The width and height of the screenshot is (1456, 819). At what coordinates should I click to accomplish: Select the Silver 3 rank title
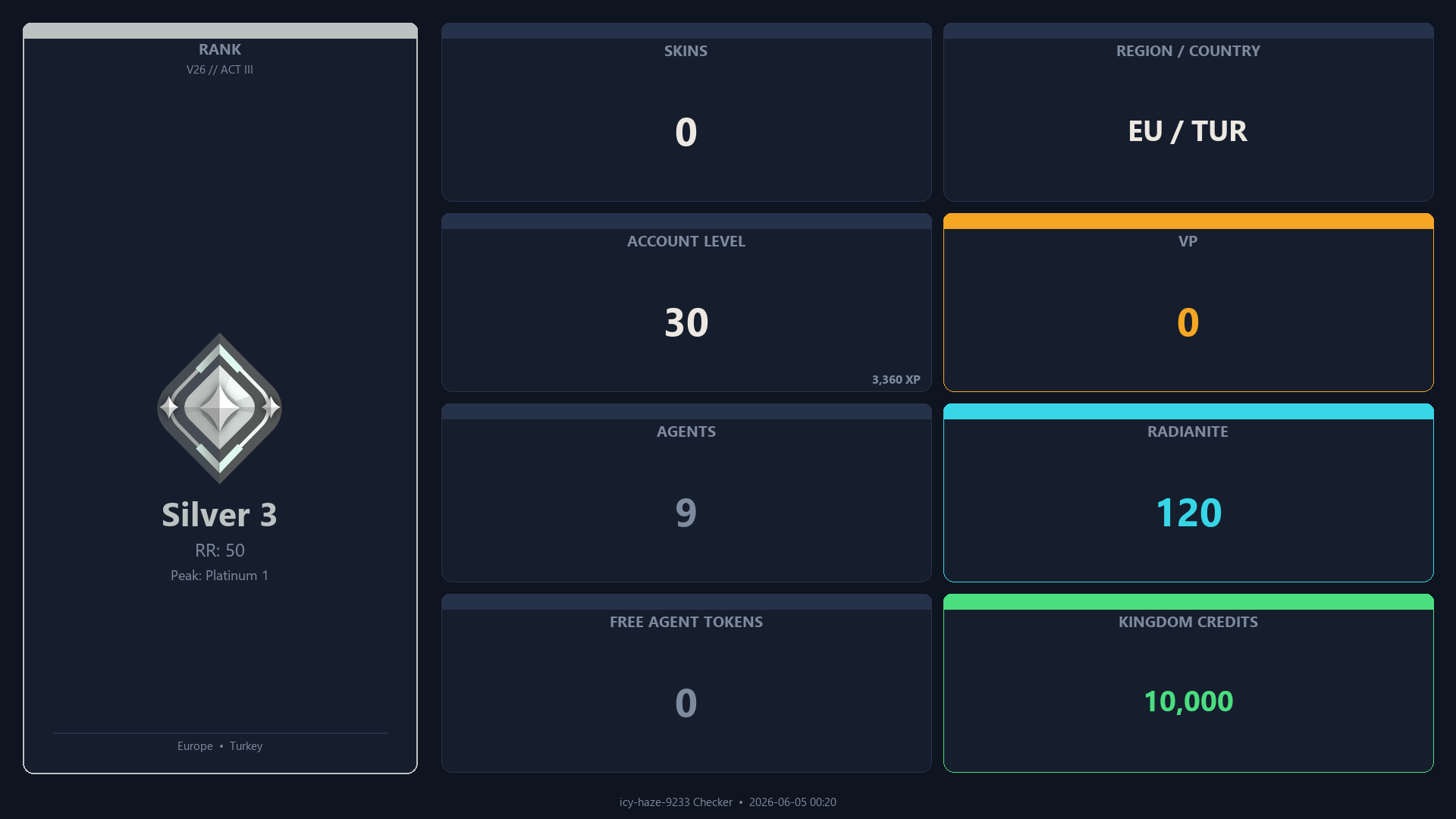220,515
